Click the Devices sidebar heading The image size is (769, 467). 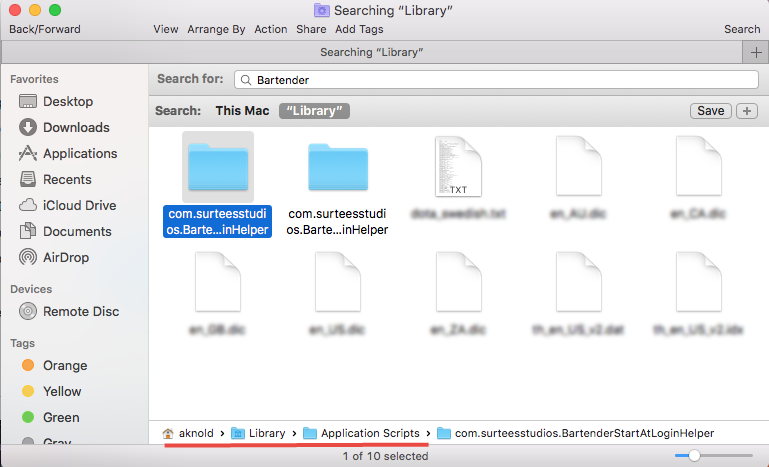(31, 289)
